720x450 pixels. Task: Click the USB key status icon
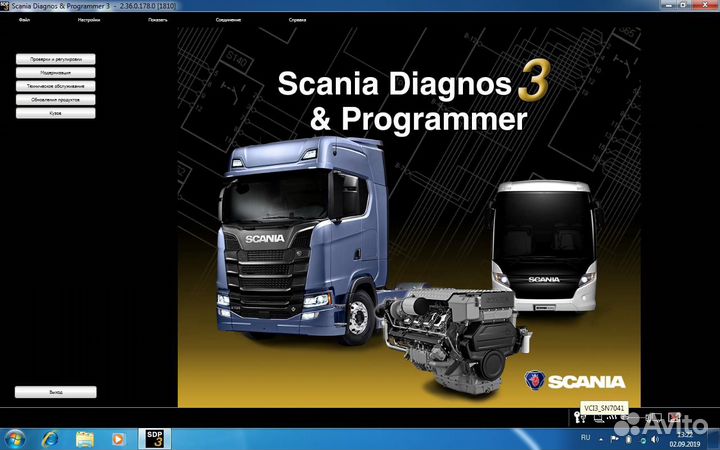coord(579,417)
